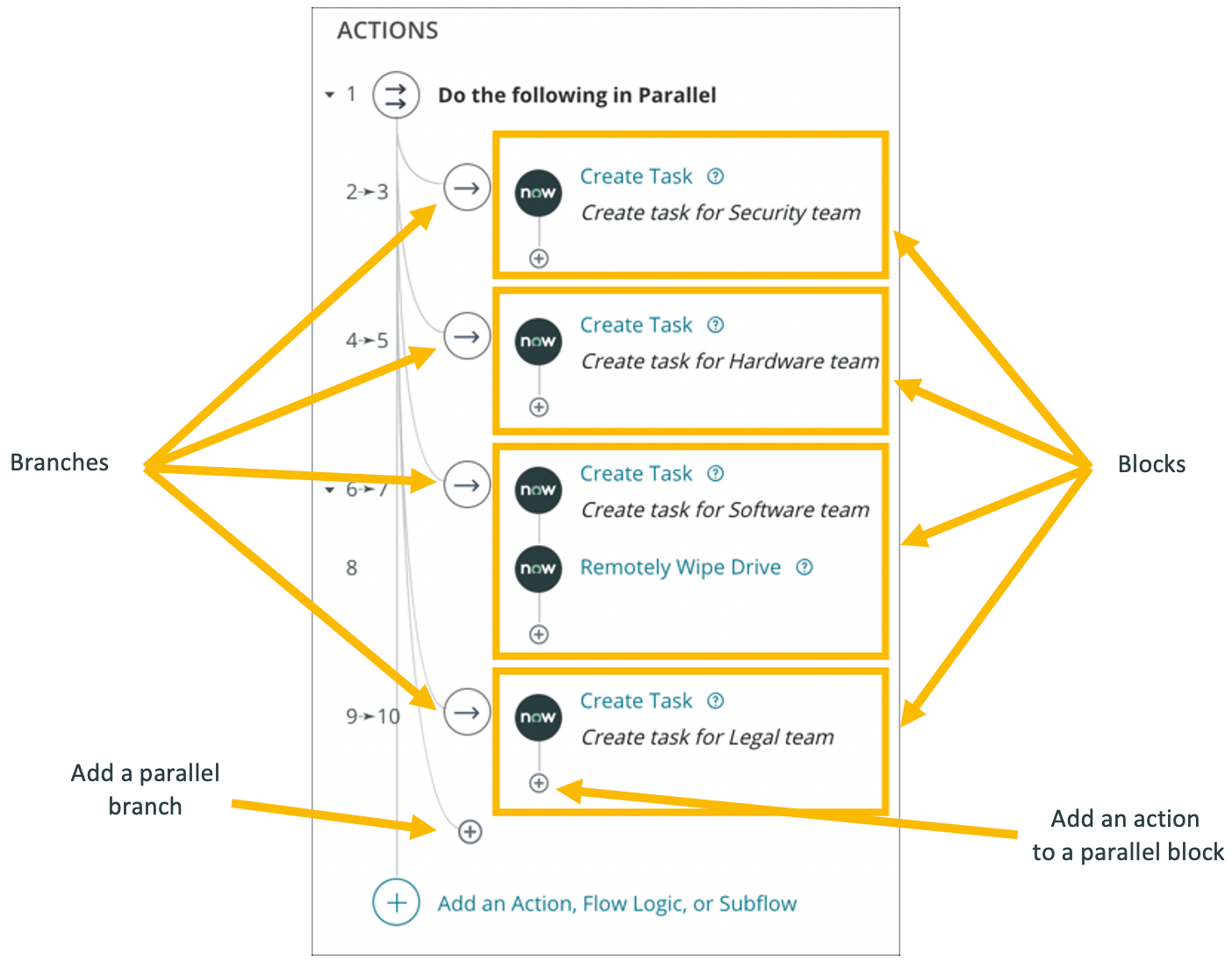Click the now logo beside Create task for Security team
The image size is (1232, 969).
538,193
